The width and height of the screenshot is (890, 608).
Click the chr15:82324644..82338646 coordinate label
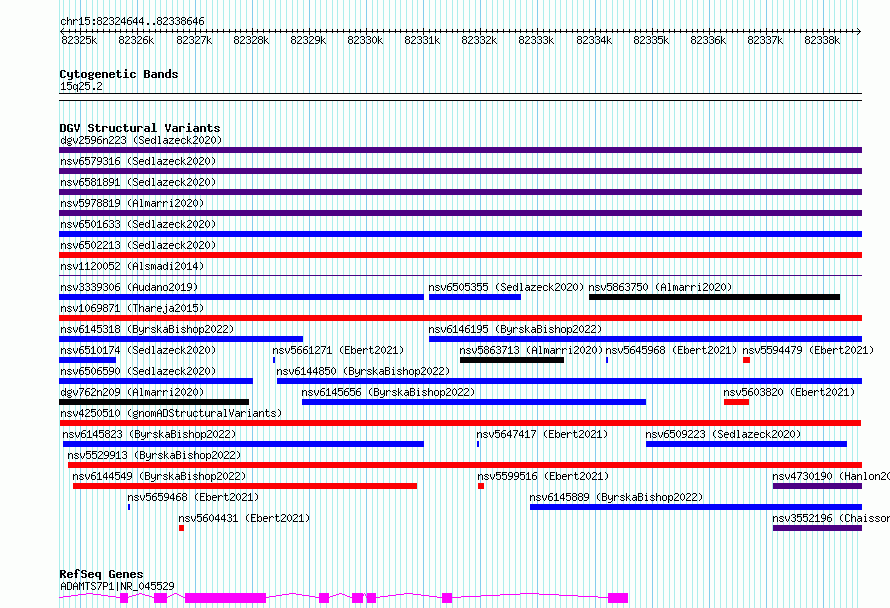point(132,21)
